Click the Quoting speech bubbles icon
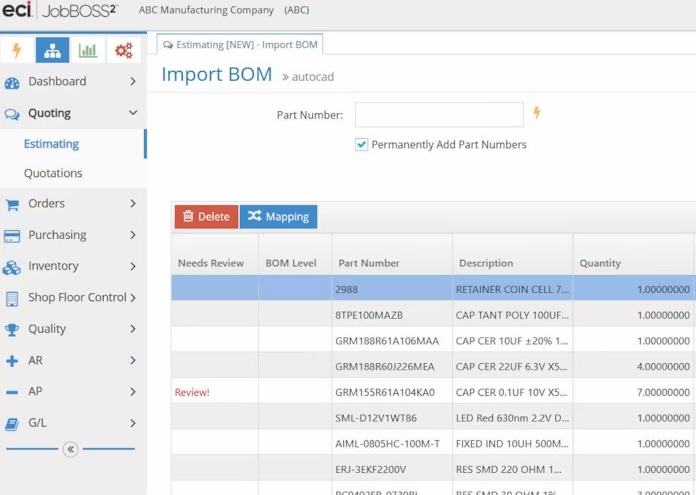The height and width of the screenshot is (495, 696). pyautogui.click(x=12, y=114)
